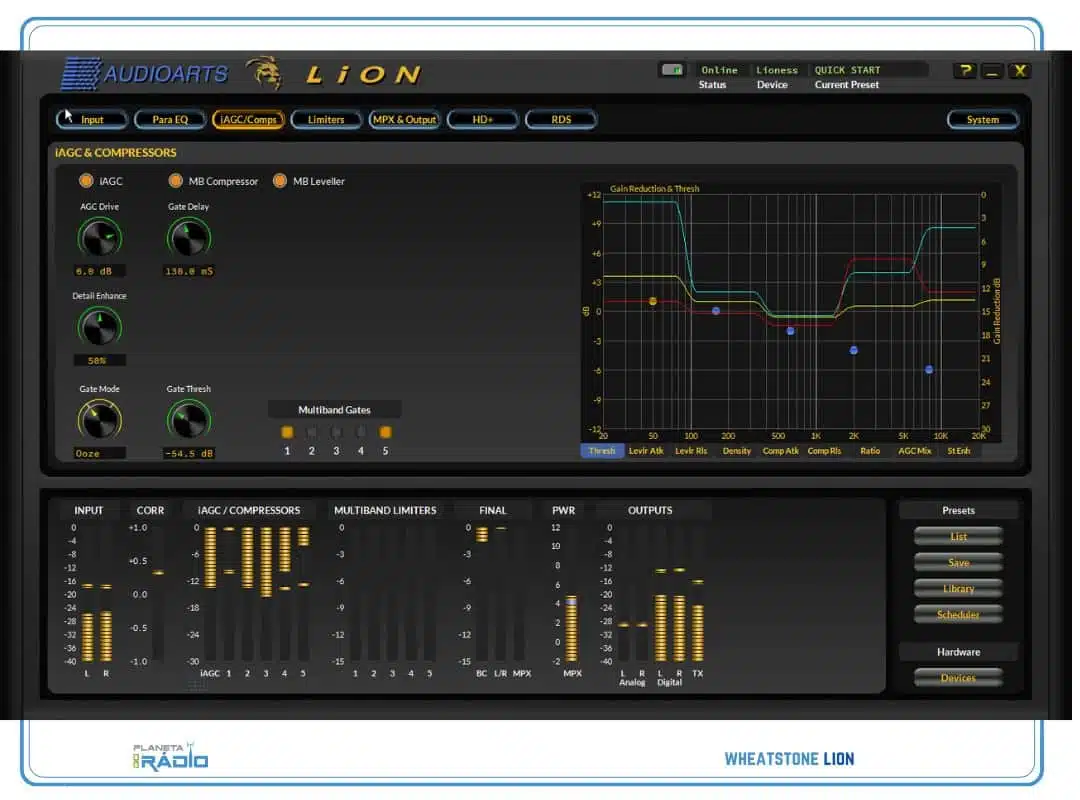Screen dimensions: 1080x800
Task: Open the presets Library button
Action: click(x=958, y=588)
